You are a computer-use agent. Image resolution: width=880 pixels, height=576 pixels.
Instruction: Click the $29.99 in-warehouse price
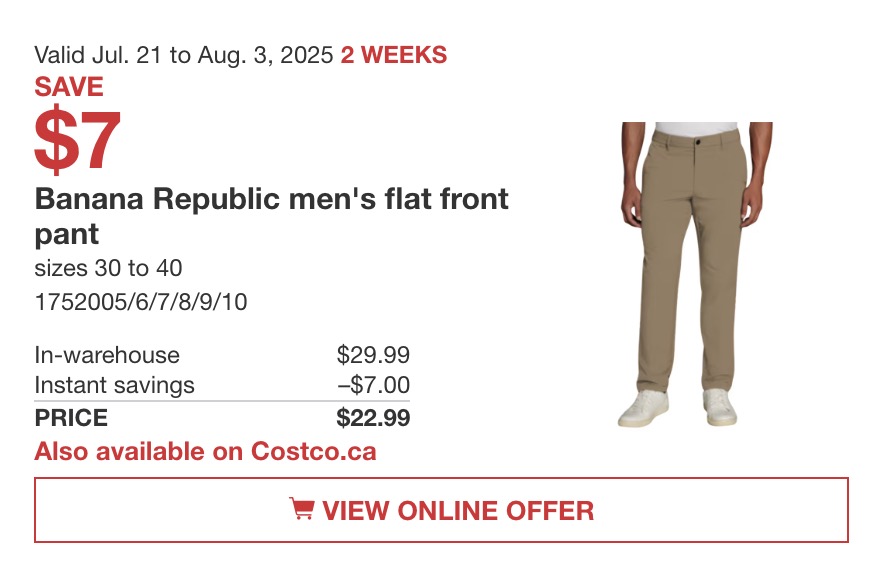[373, 355]
